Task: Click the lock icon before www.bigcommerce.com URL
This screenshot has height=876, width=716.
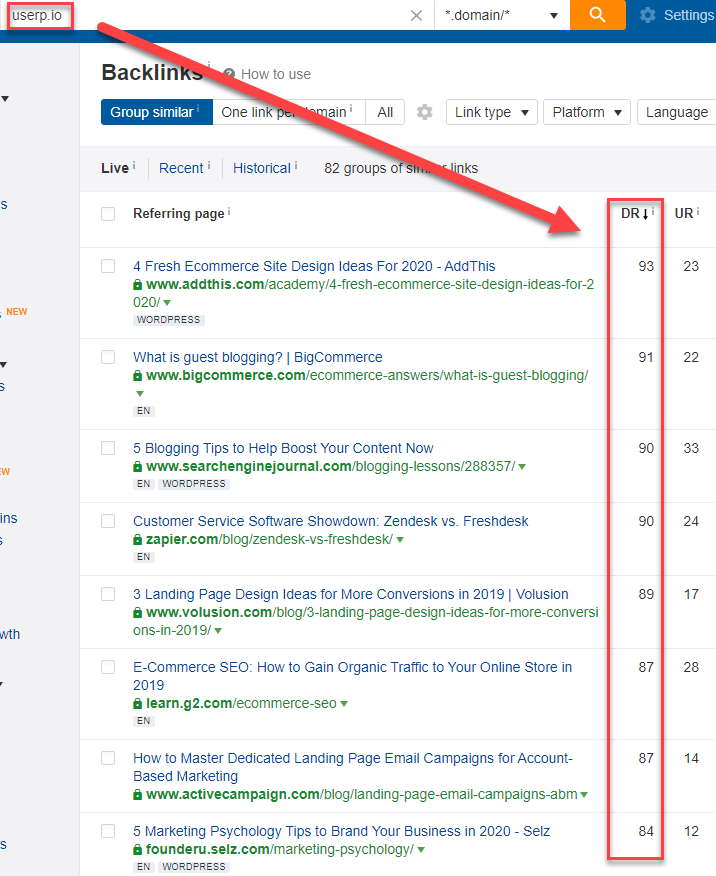Action: (137, 376)
